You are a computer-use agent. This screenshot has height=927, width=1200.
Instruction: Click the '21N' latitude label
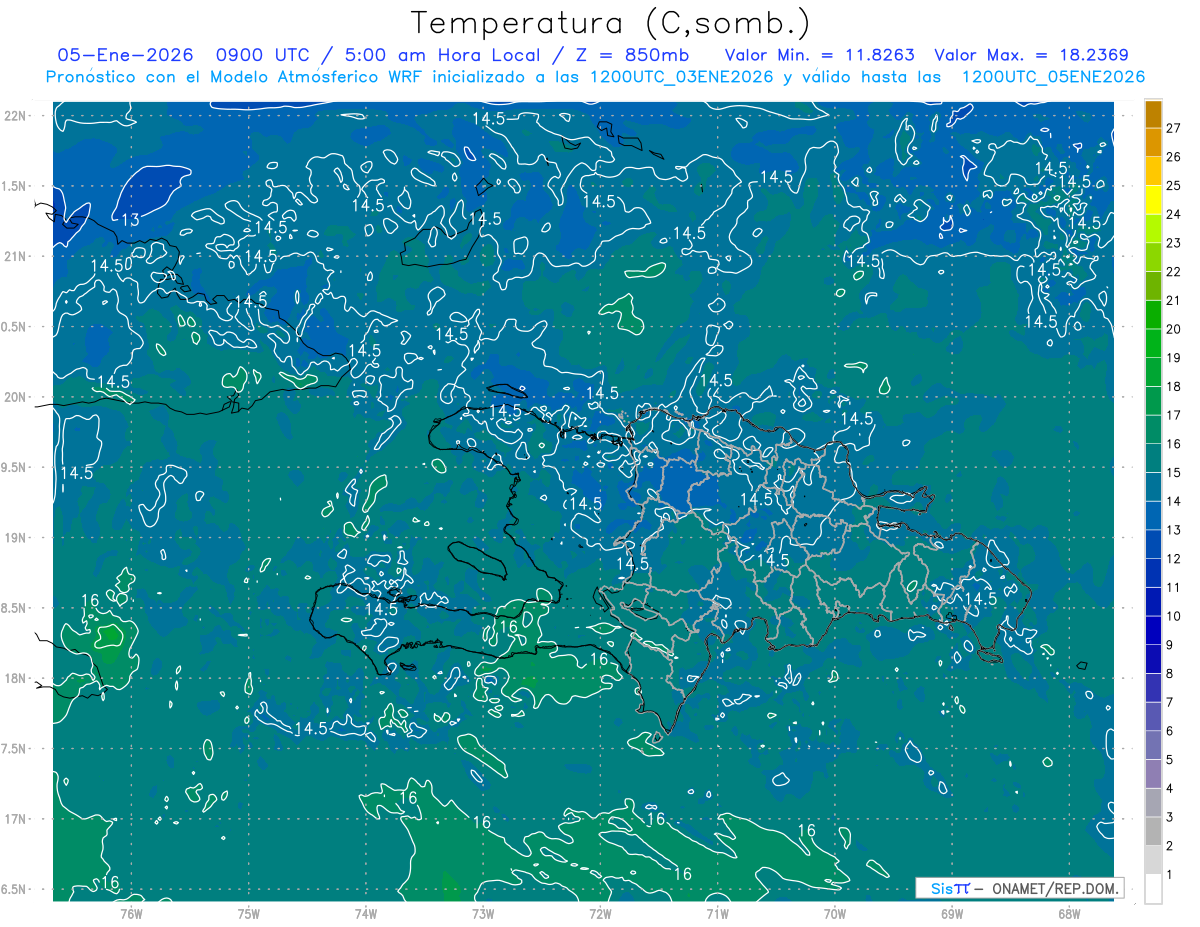click(x=16, y=257)
